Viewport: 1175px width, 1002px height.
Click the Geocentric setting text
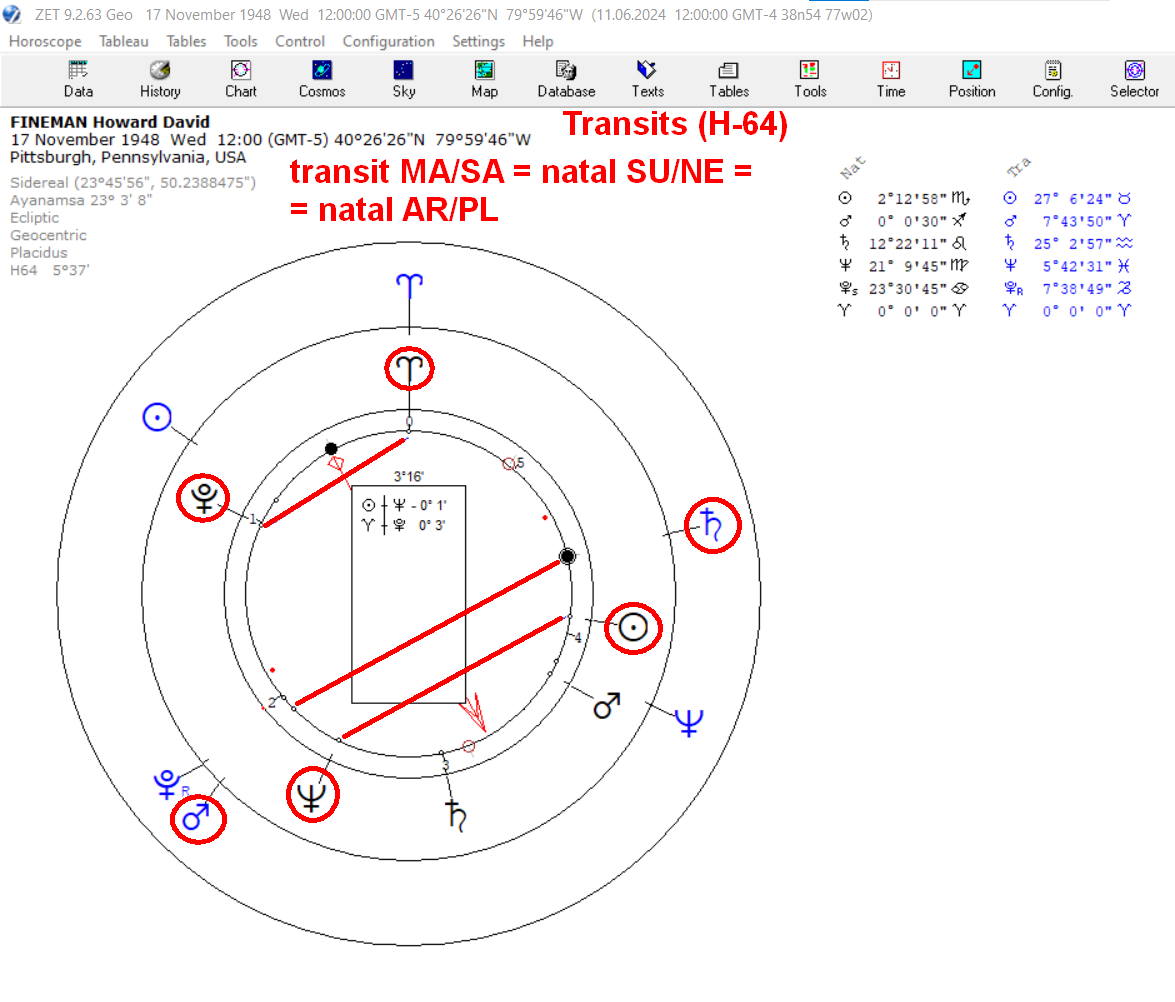tap(48, 235)
